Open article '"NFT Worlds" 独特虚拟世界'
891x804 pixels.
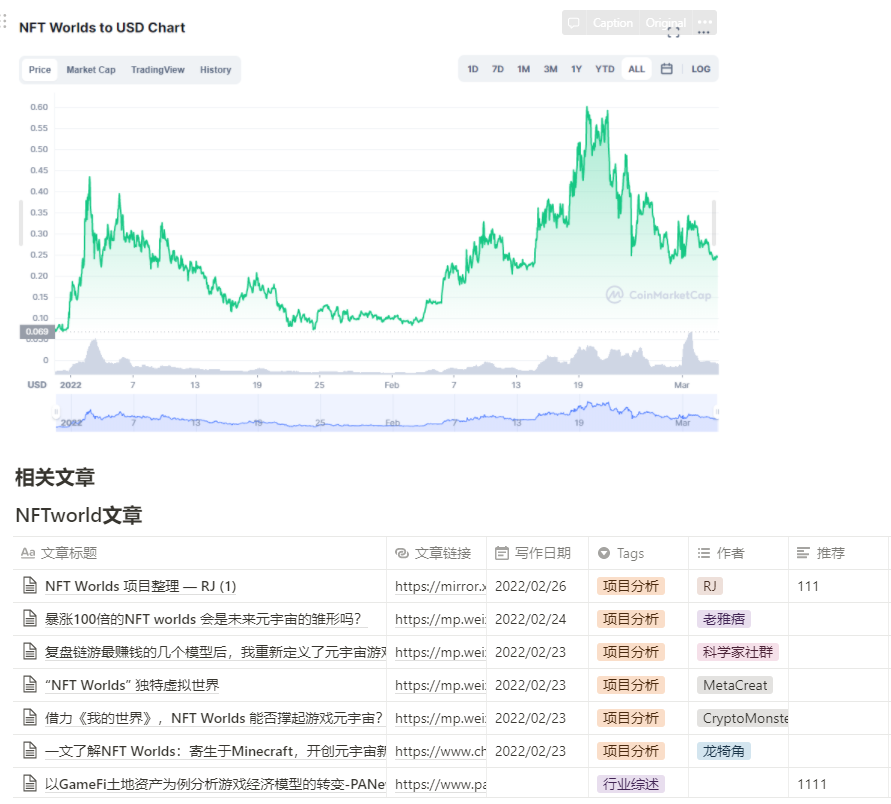132,685
